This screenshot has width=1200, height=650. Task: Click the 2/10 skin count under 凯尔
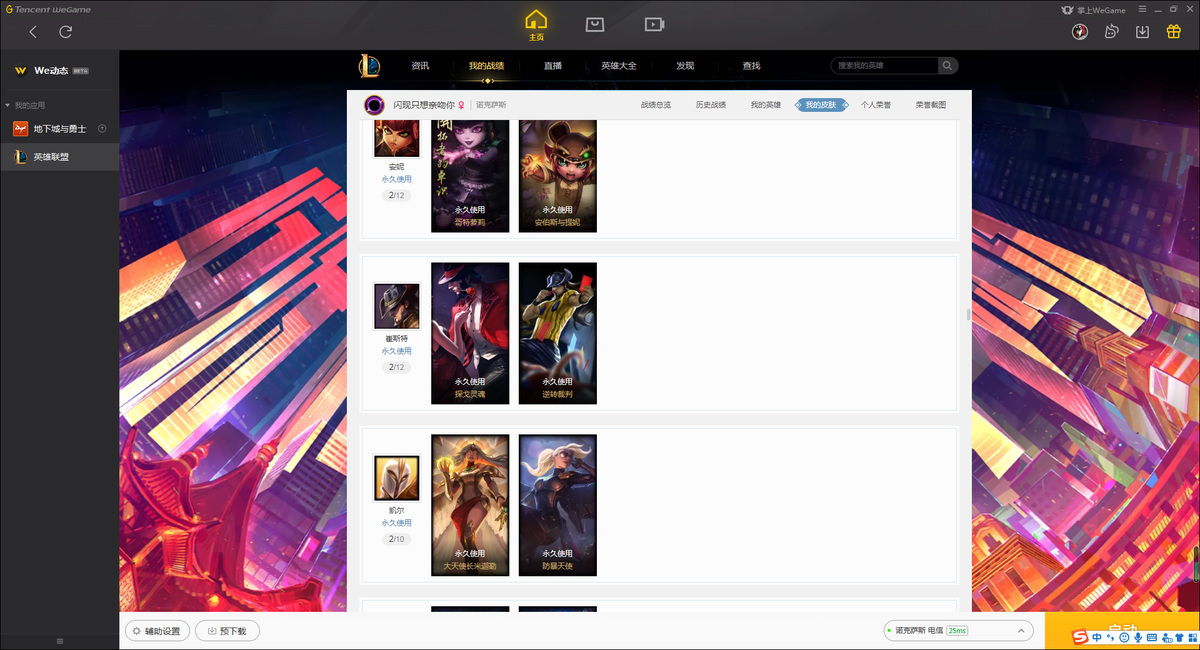[x=397, y=539]
